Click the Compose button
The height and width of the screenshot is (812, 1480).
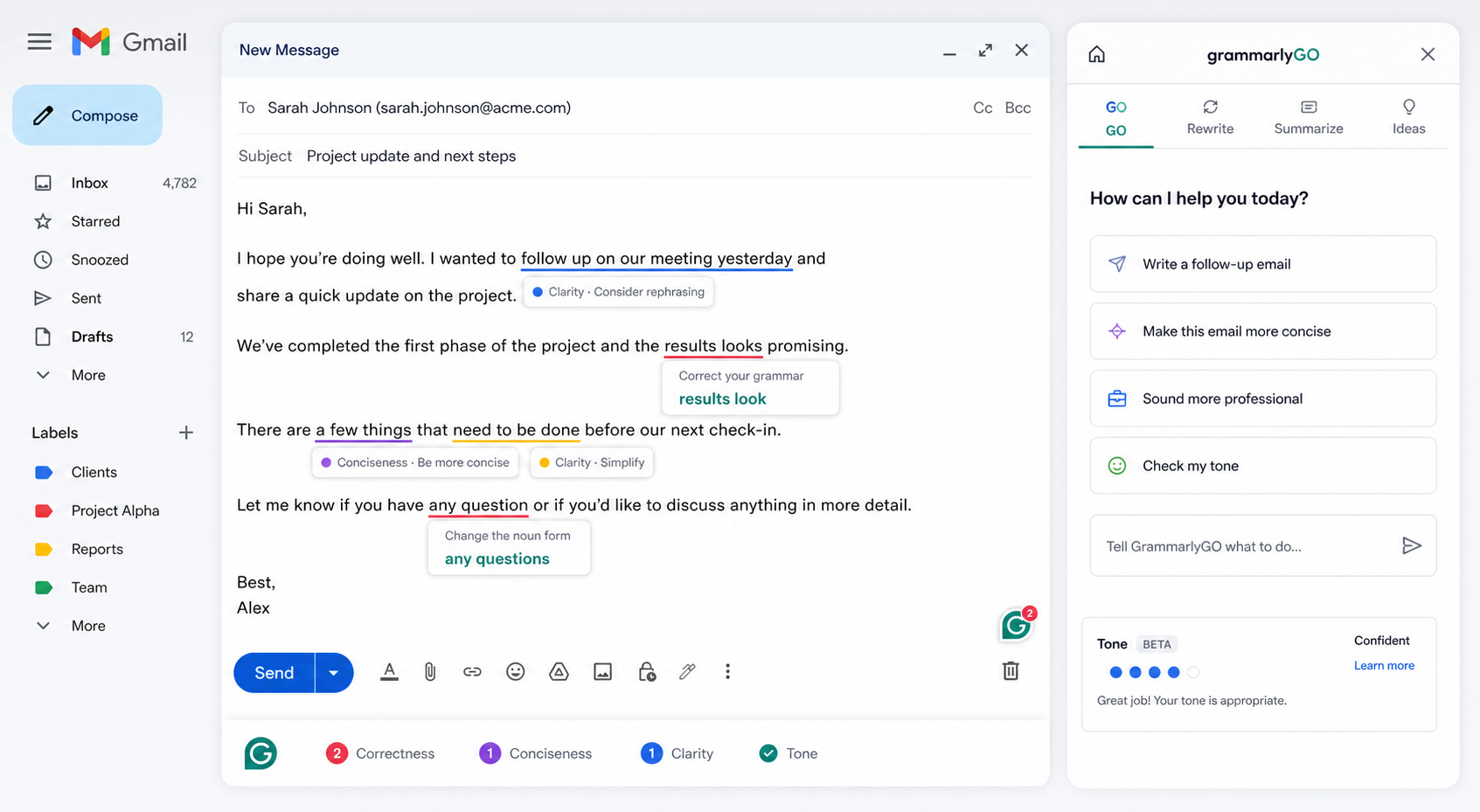tap(87, 115)
